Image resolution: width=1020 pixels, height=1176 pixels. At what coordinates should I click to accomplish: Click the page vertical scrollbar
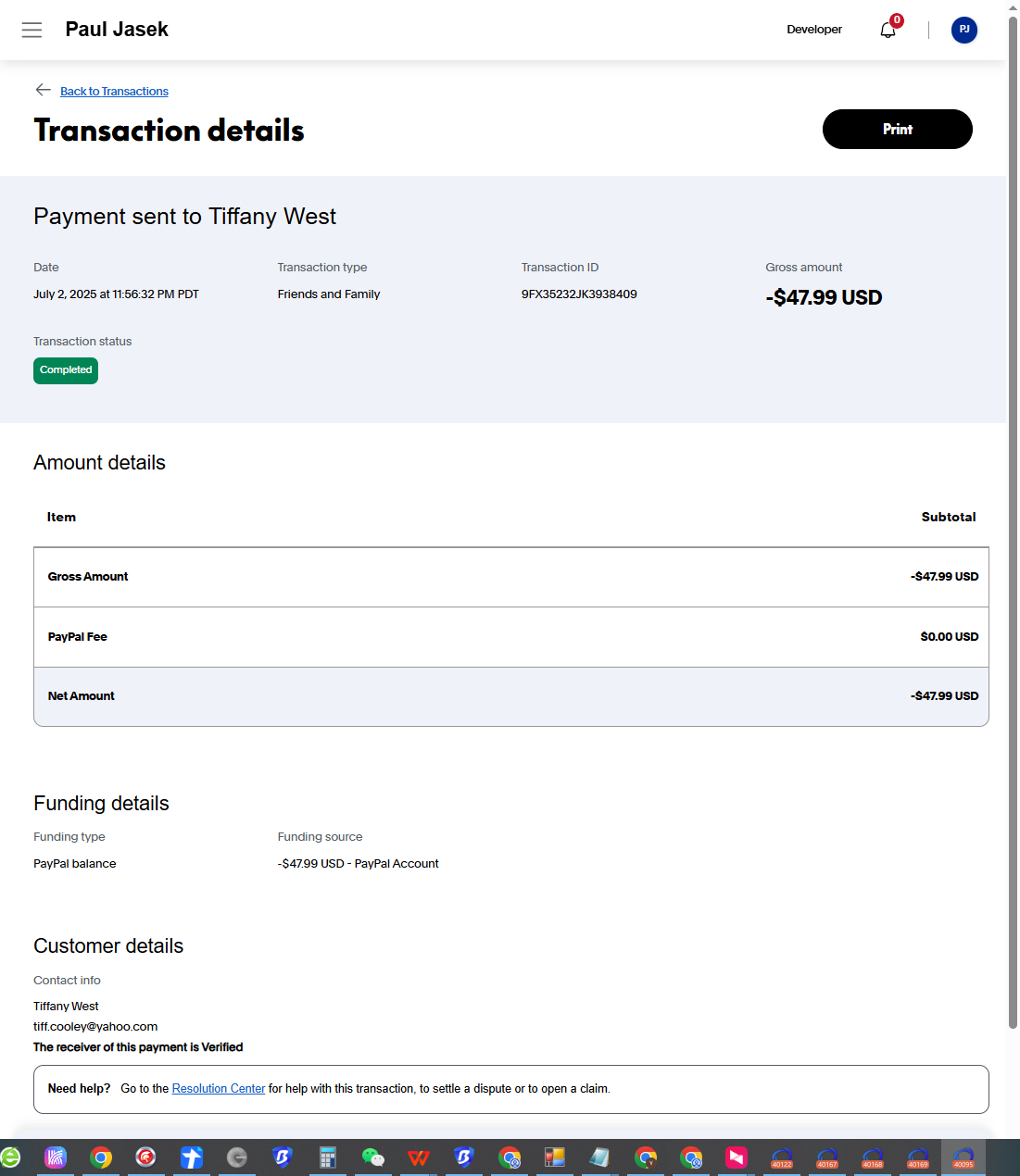pyautogui.click(x=1013, y=519)
